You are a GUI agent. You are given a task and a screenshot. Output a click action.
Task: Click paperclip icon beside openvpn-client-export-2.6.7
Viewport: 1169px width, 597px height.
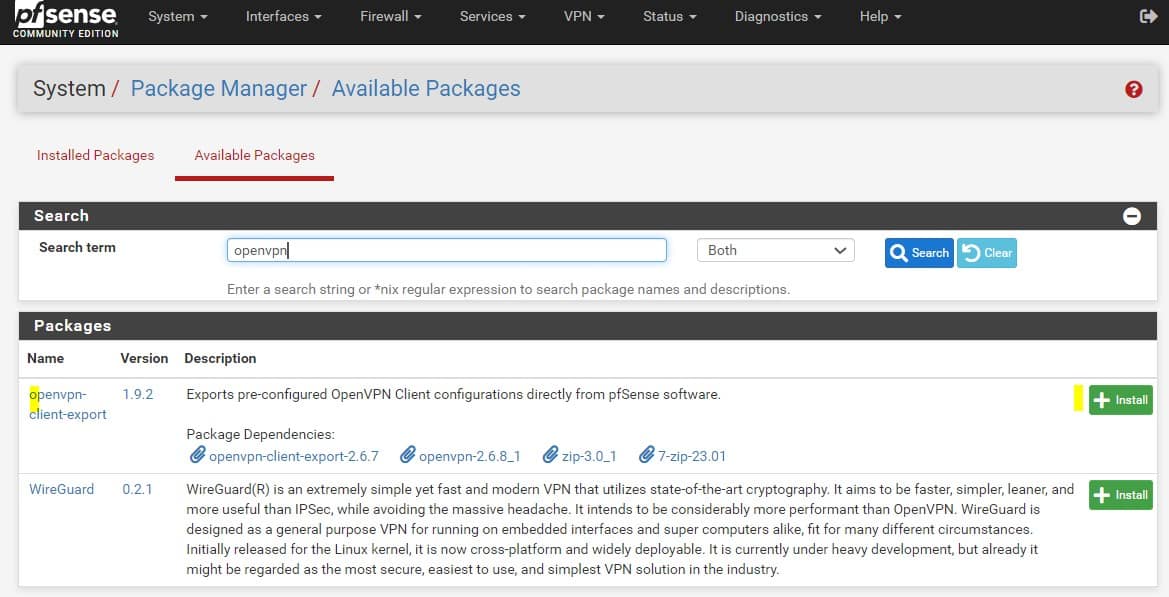point(198,455)
